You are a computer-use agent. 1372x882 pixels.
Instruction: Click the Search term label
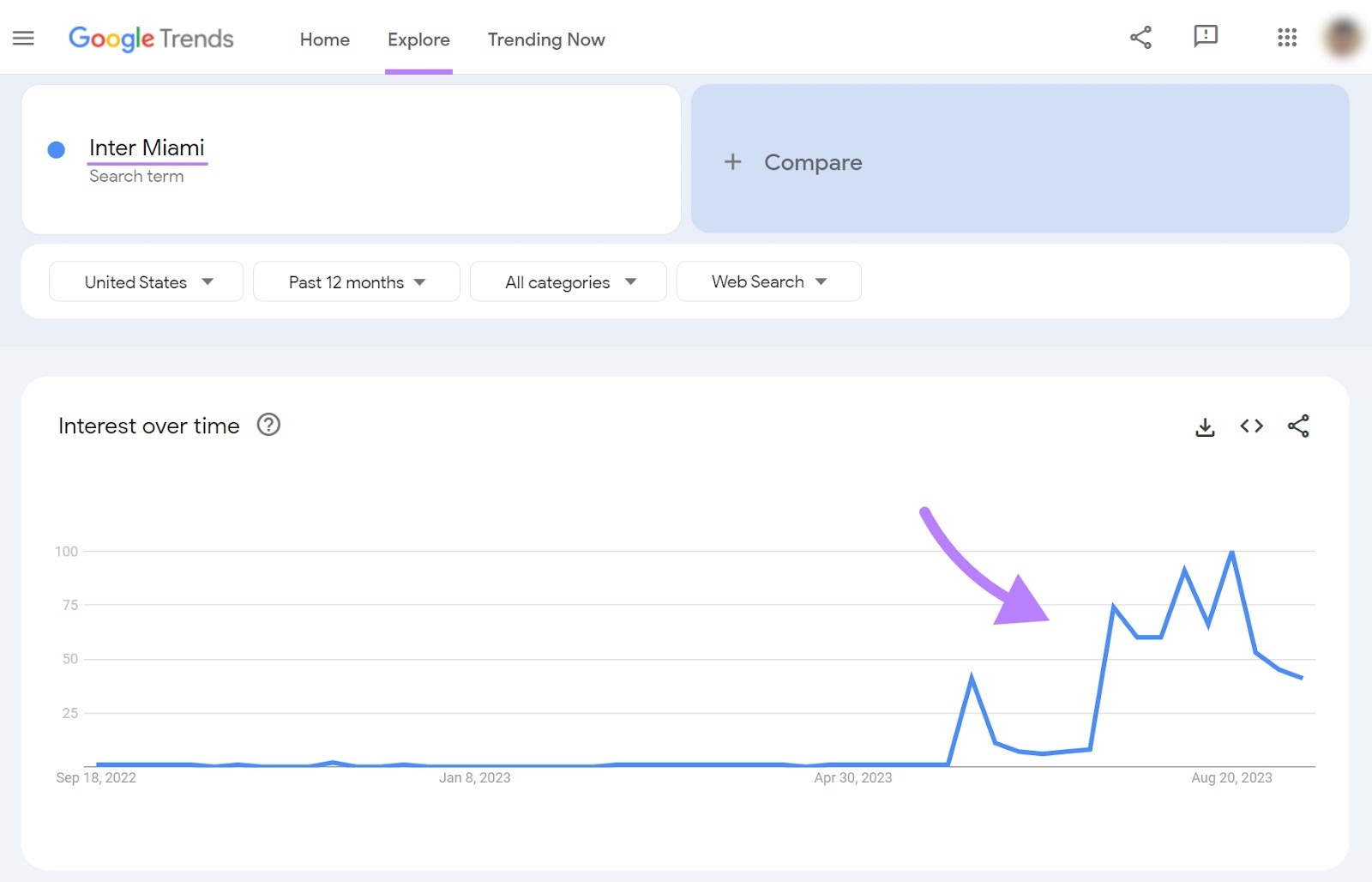point(136,176)
